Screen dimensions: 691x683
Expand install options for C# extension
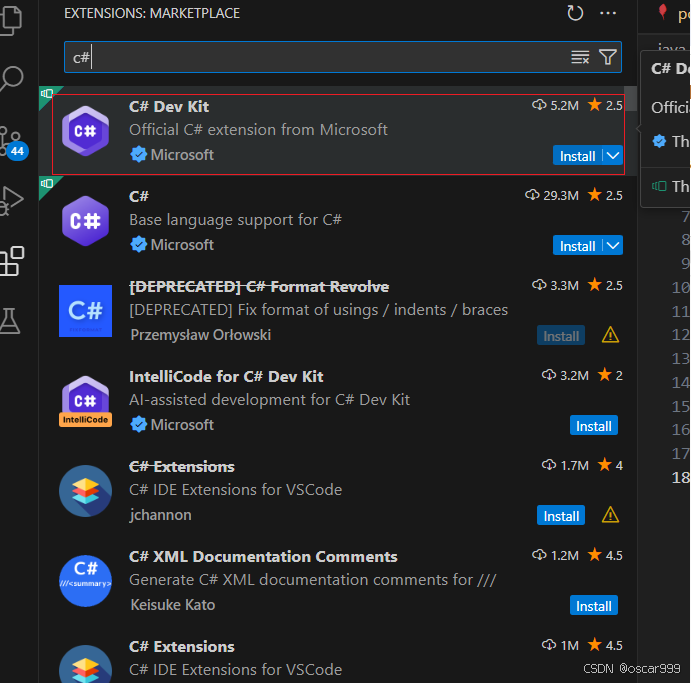click(x=613, y=245)
